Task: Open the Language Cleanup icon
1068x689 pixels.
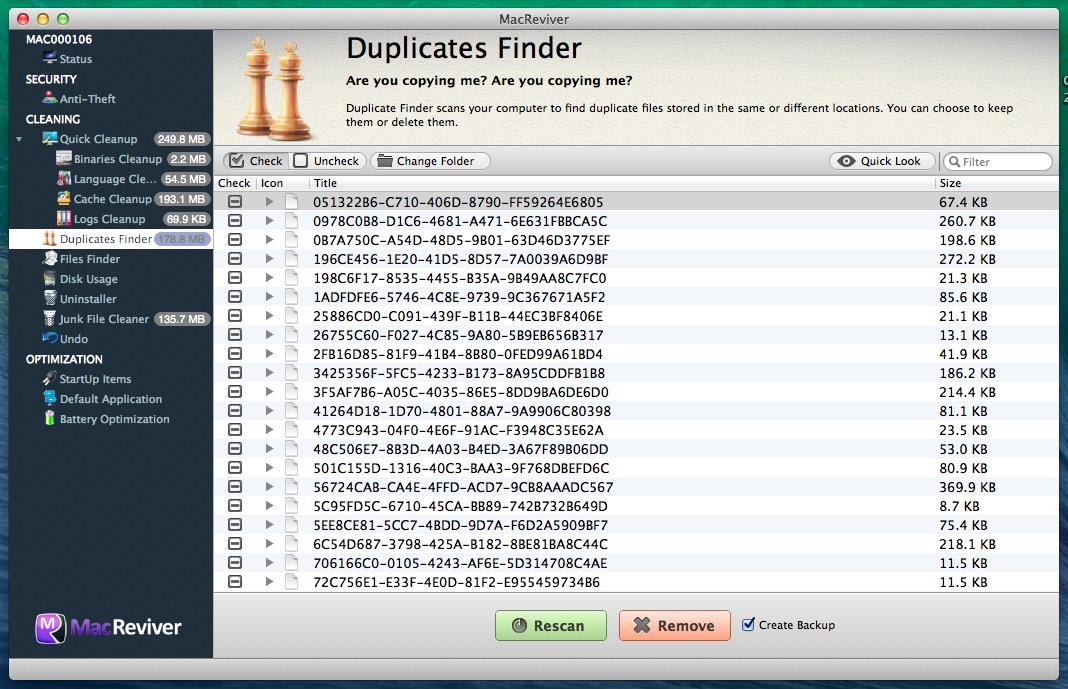Action: [x=64, y=178]
